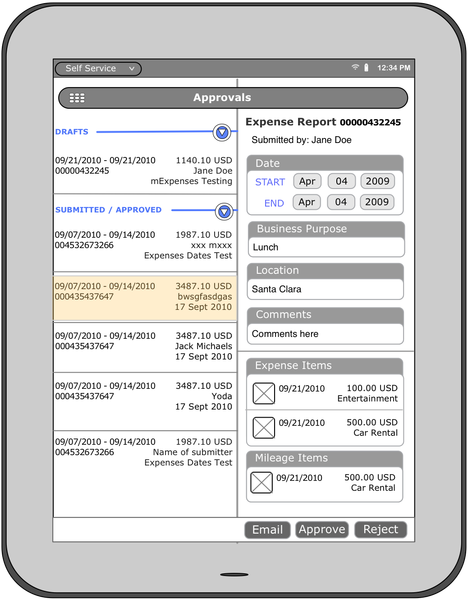Select the Mileage Items Car Rental image placeholder
468x599 pixels.
pyautogui.click(x=261, y=482)
